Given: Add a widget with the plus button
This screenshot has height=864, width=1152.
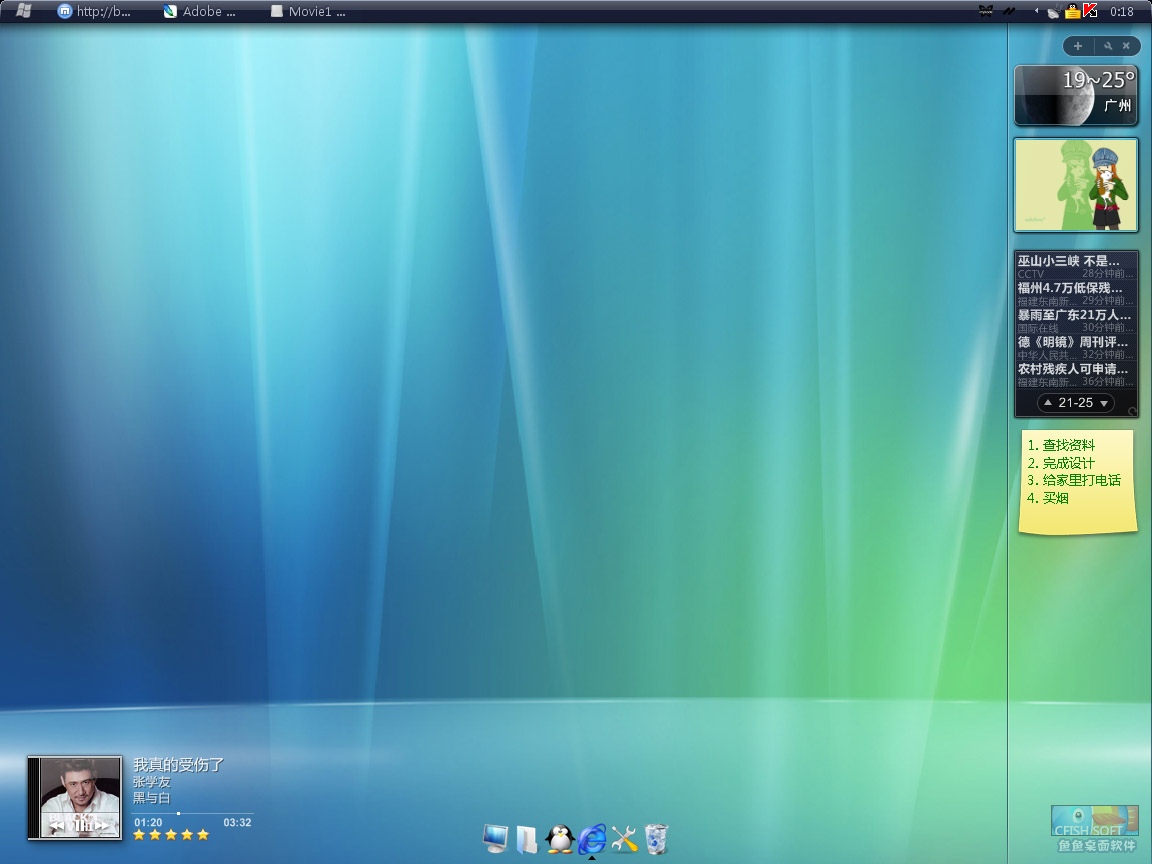Looking at the screenshot, I should click(1078, 46).
